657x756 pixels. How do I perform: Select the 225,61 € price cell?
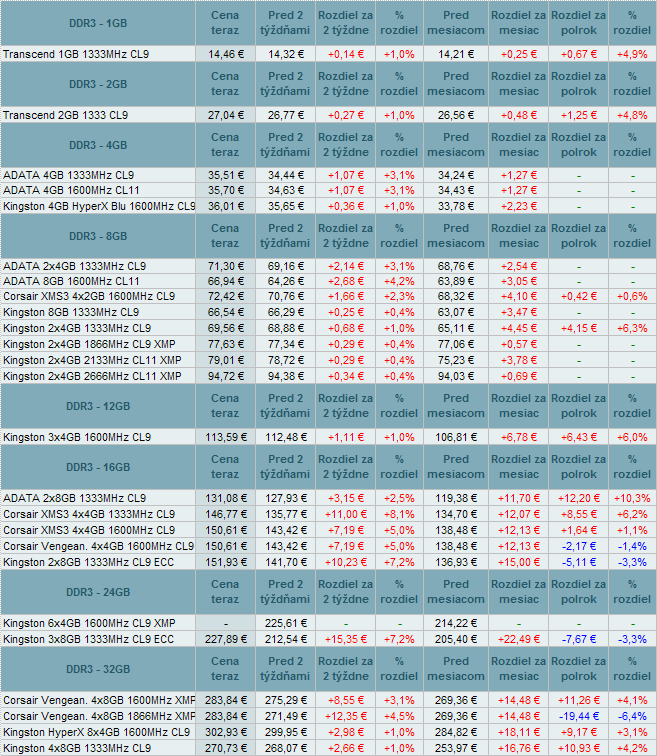point(285,623)
